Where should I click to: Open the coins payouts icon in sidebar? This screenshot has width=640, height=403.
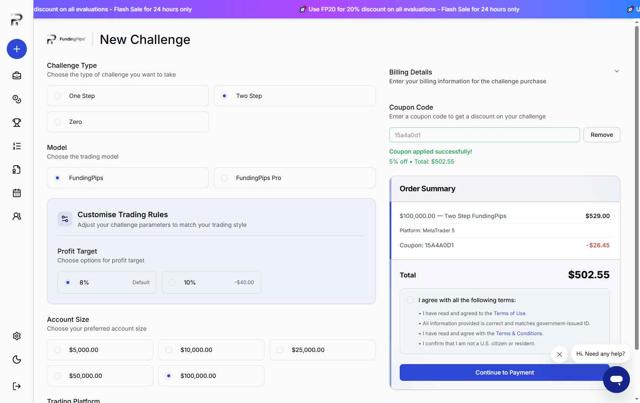click(17, 99)
